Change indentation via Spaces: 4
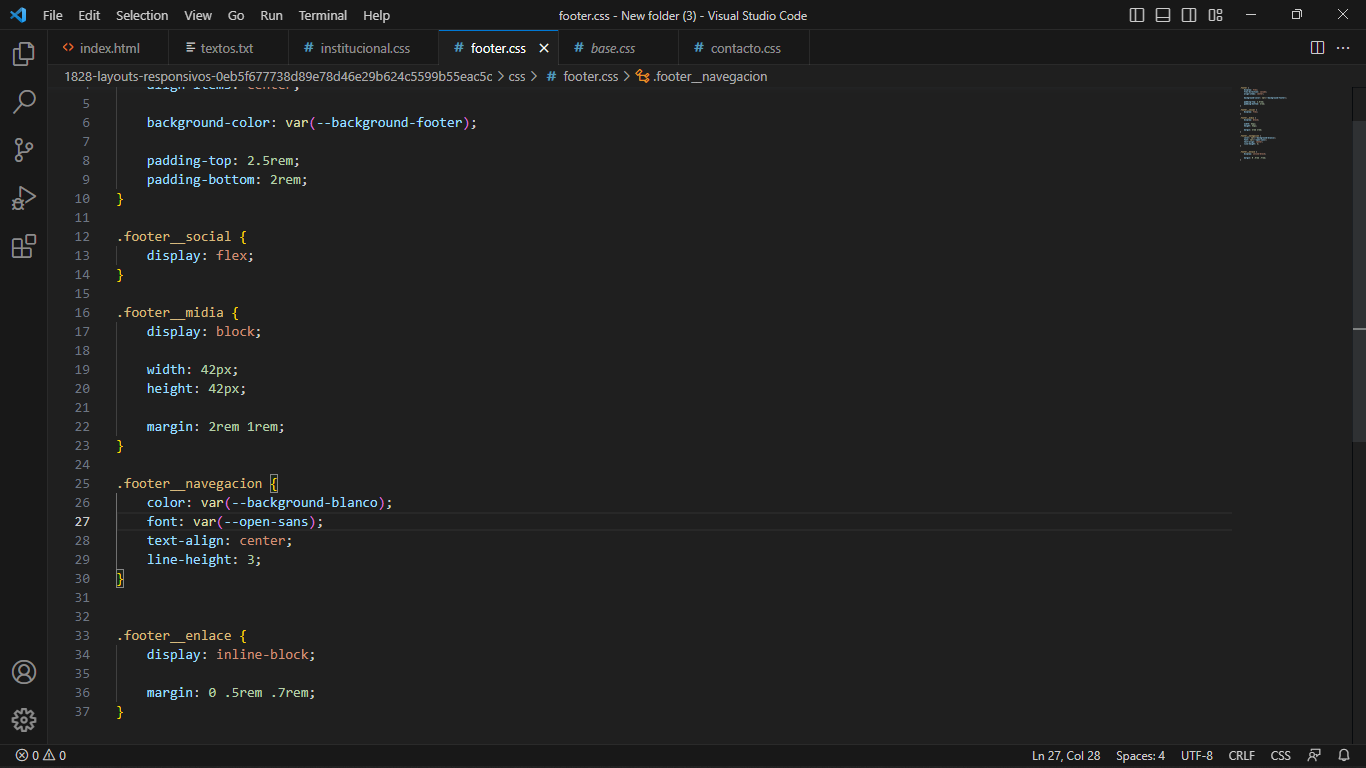 (x=1140, y=756)
